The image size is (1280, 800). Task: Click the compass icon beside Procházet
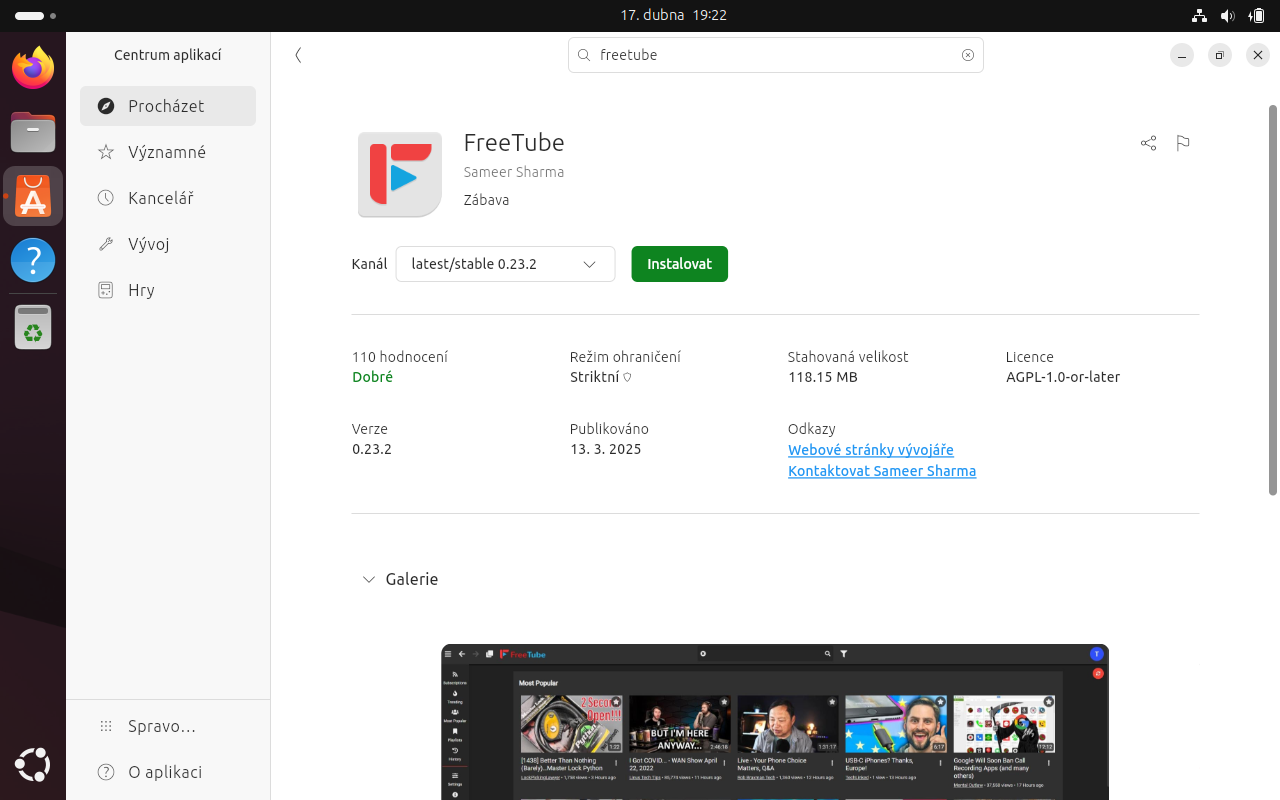(x=106, y=106)
